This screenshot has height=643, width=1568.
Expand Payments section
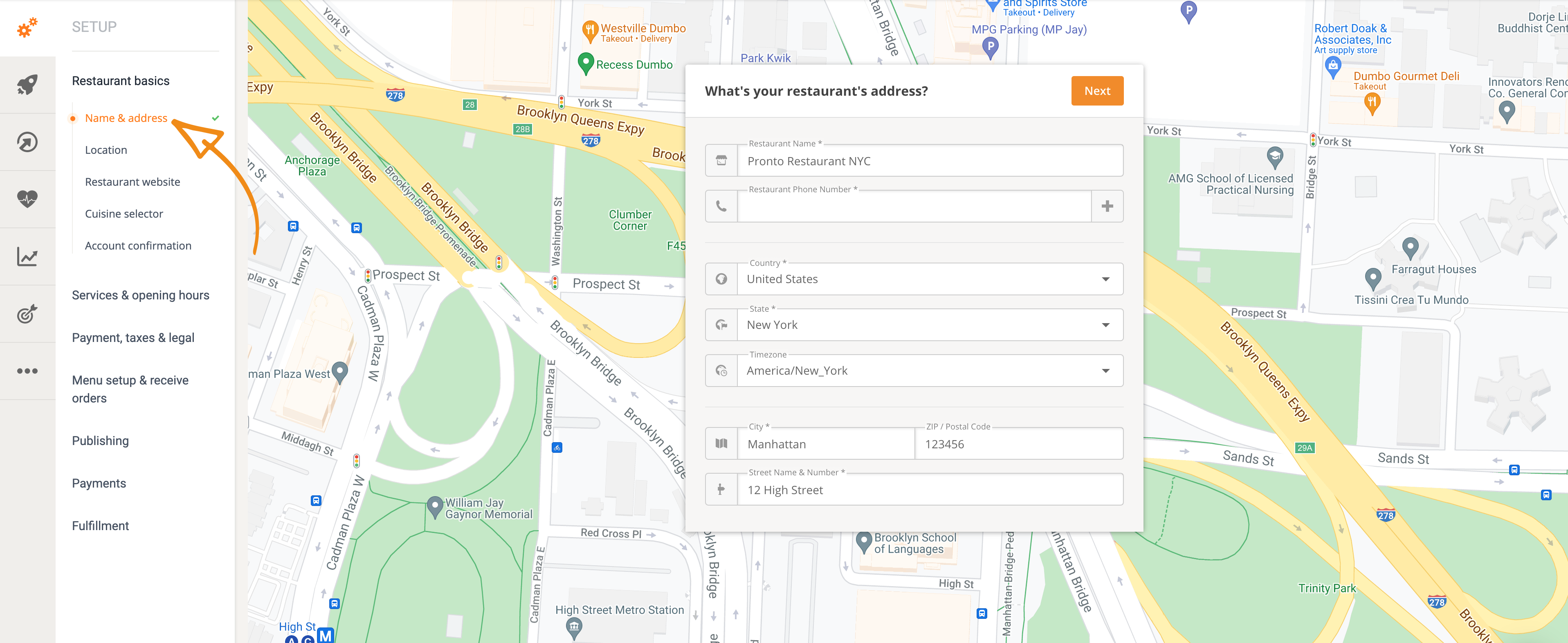[99, 483]
